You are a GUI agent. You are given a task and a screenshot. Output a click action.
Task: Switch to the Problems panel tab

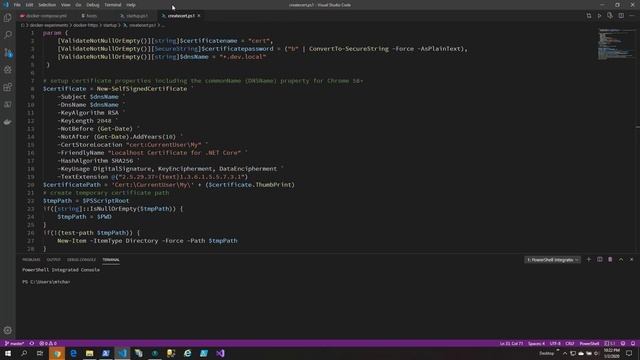tap(31, 260)
